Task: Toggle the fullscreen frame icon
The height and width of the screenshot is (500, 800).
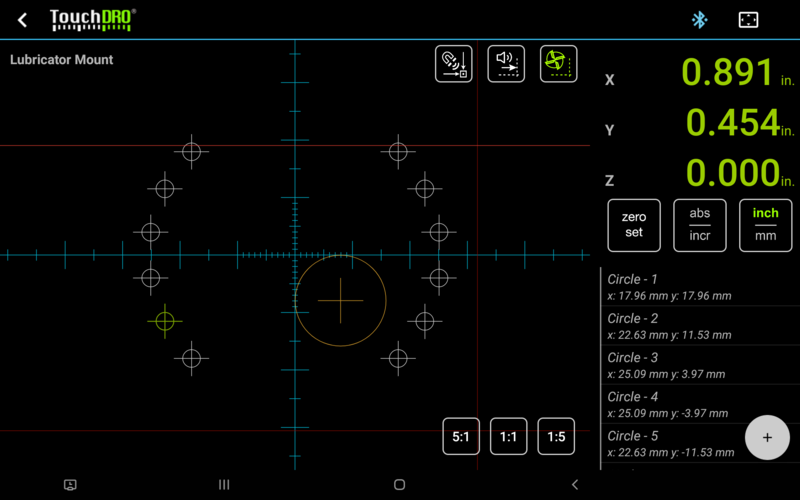Action: [748, 20]
